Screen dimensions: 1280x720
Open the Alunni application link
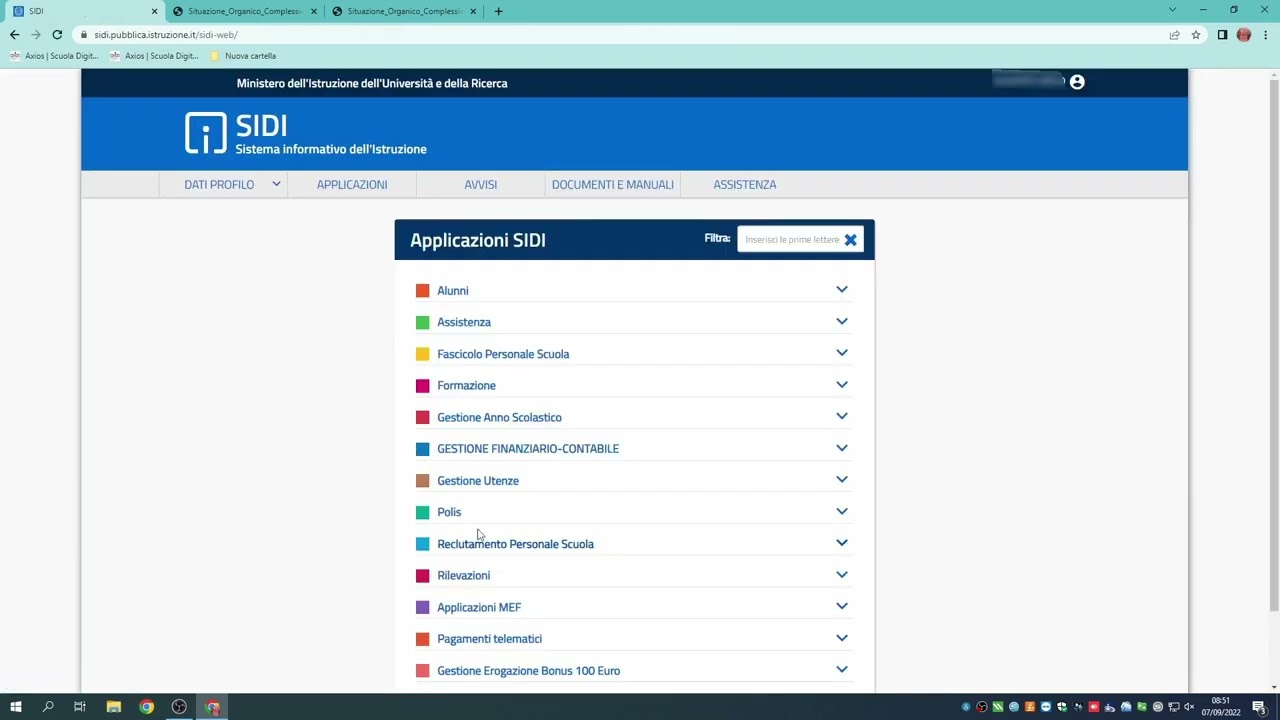(x=452, y=291)
